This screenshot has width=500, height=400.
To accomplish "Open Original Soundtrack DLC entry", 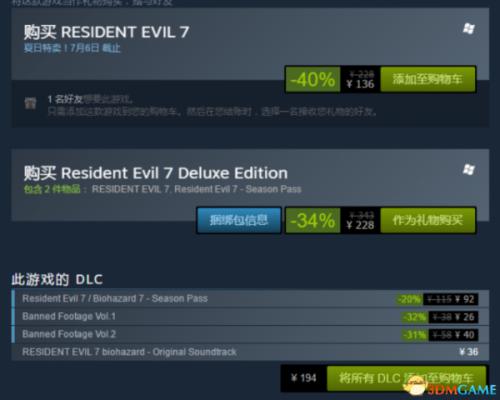I will (250, 352).
